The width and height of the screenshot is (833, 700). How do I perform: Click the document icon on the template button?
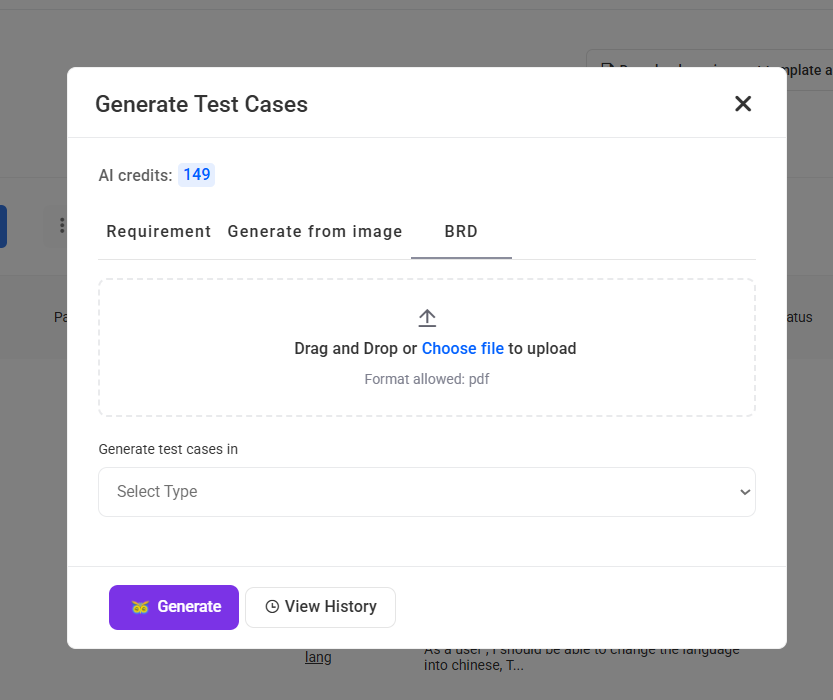tap(606, 70)
